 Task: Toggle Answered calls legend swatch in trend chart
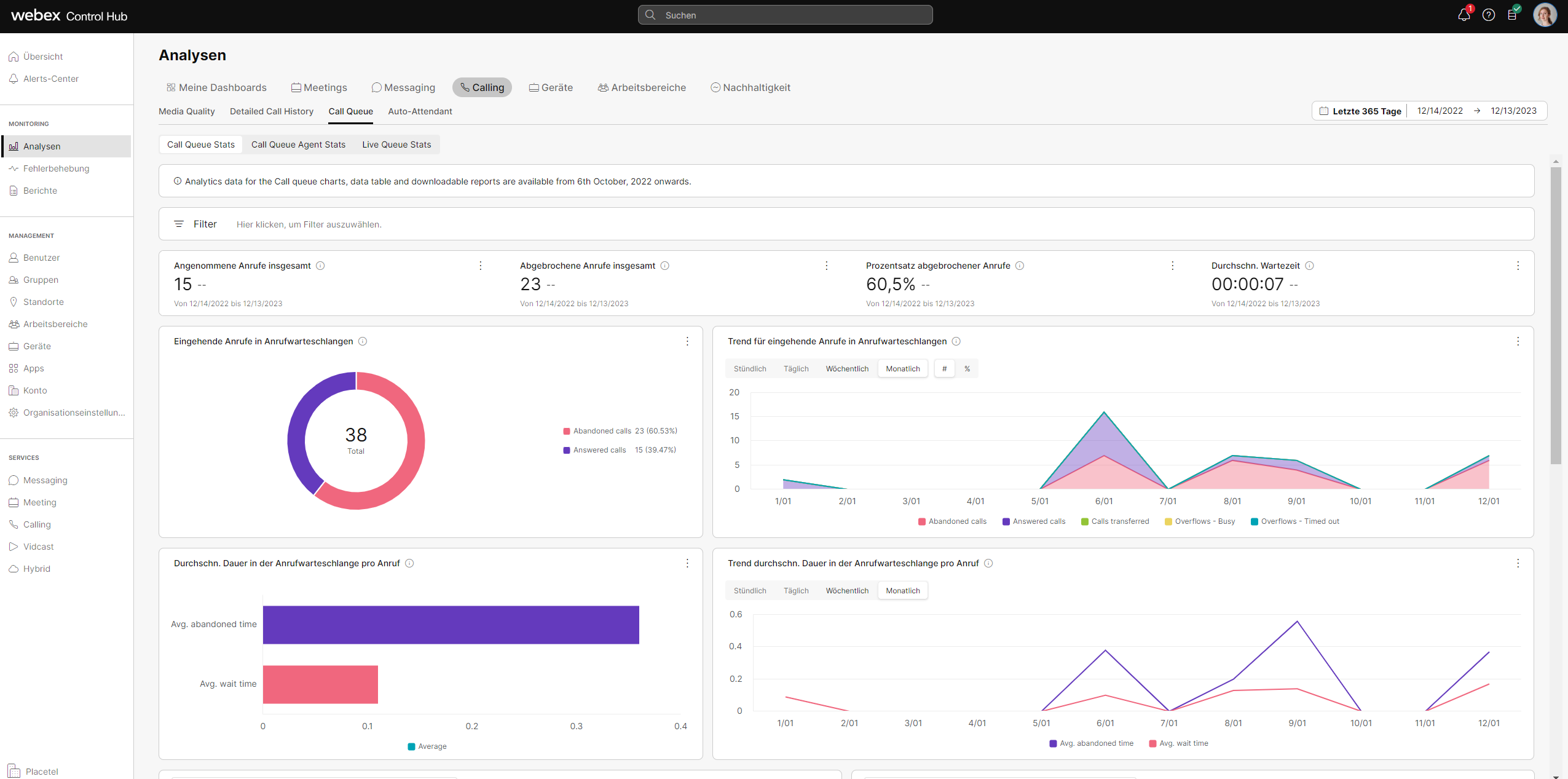coord(1006,521)
